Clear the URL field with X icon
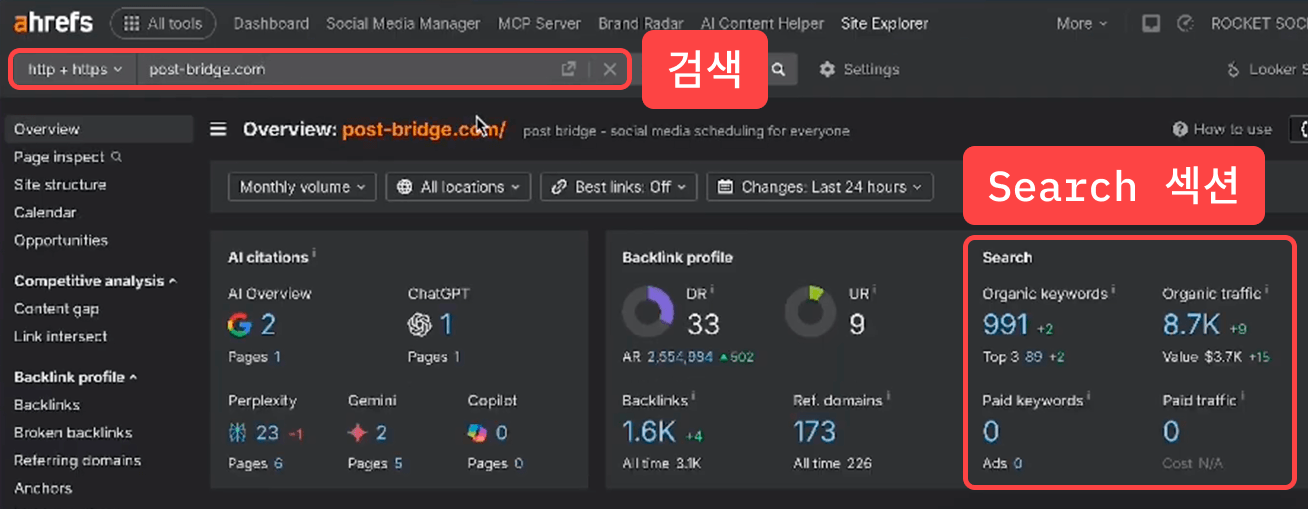The height and width of the screenshot is (509, 1308). 609,69
